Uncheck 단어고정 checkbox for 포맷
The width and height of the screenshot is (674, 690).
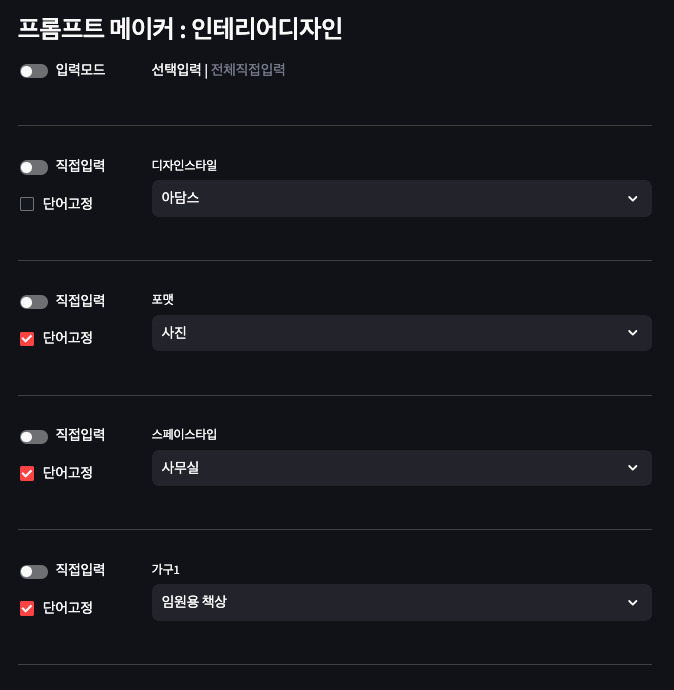coord(27,339)
